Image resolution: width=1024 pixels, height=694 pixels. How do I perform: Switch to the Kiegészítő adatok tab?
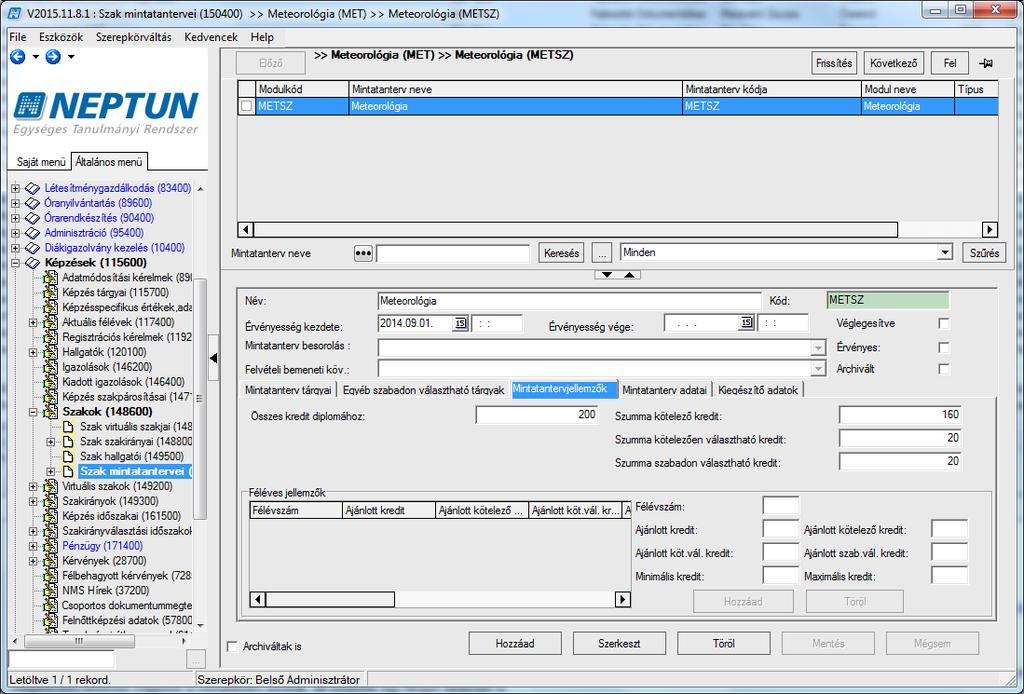(758, 390)
